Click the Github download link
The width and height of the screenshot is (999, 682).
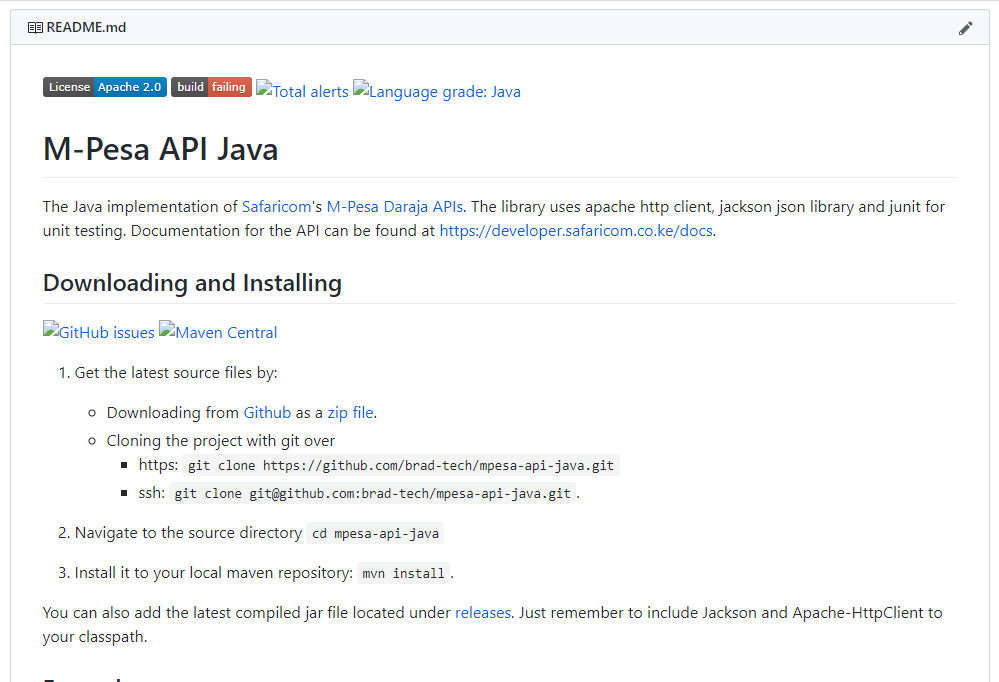tap(267, 413)
